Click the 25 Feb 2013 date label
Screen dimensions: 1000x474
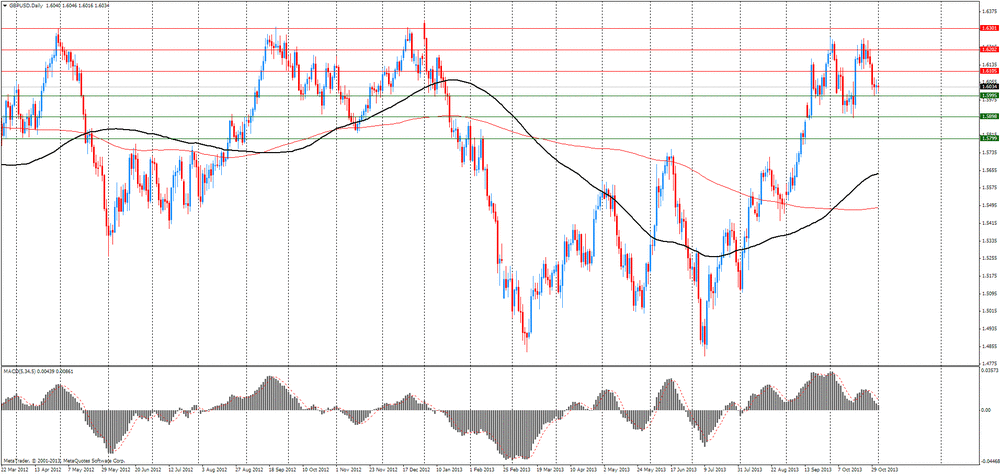tap(515, 469)
